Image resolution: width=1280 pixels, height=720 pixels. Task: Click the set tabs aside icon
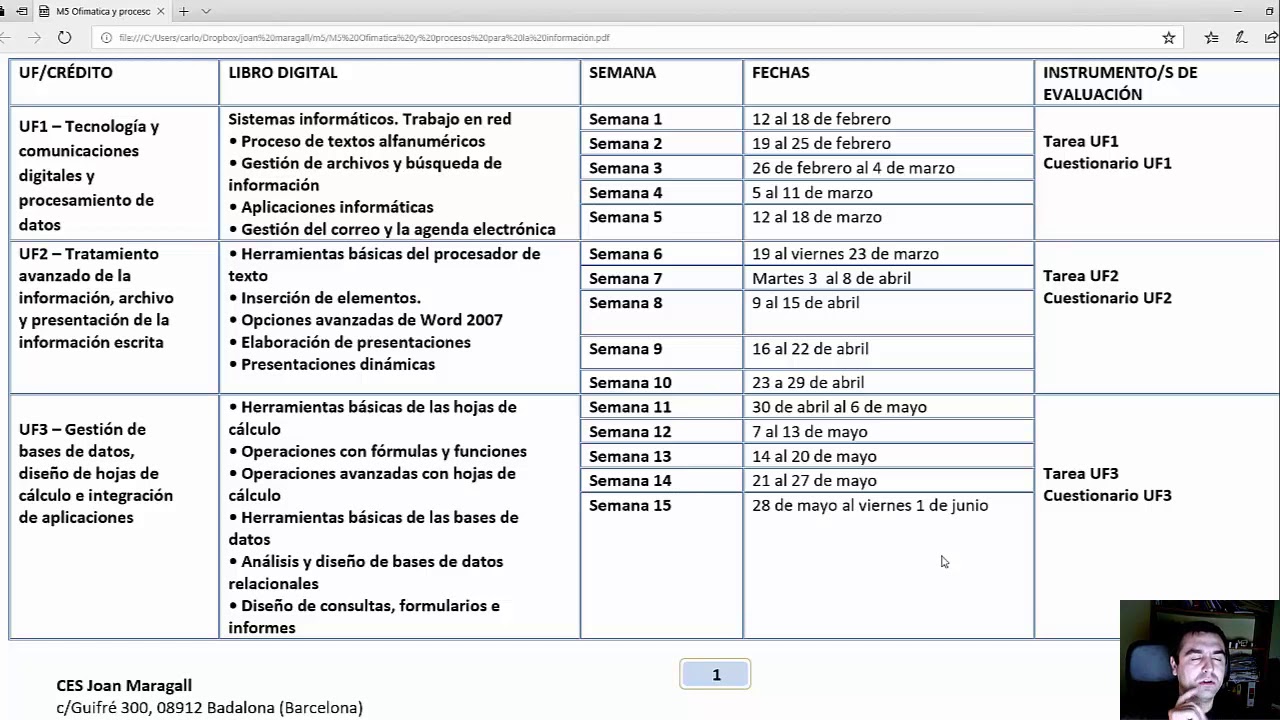pos(21,11)
